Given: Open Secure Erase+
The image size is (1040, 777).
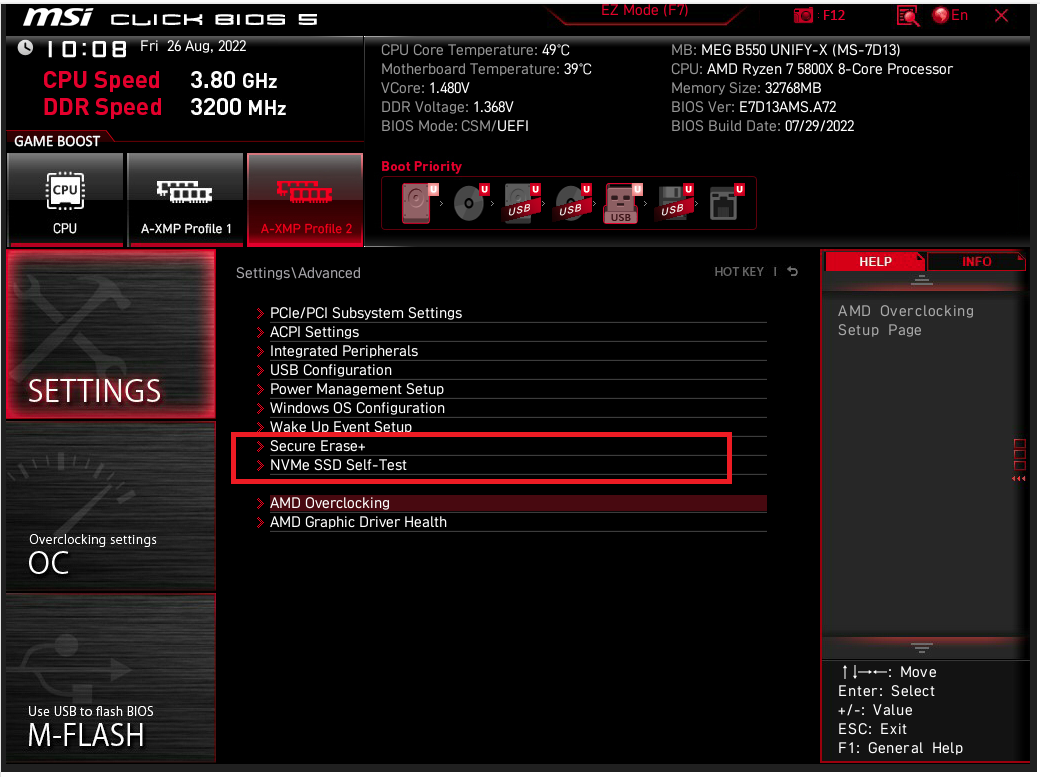Looking at the screenshot, I should point(511,446).
